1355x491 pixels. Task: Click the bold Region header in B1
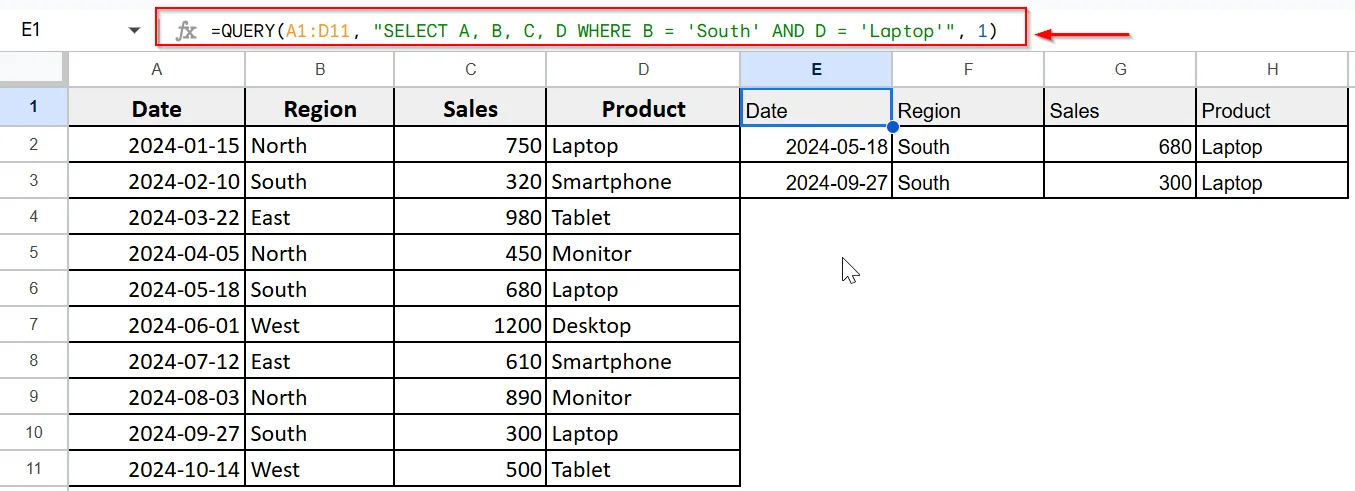(x=320, y=109)
